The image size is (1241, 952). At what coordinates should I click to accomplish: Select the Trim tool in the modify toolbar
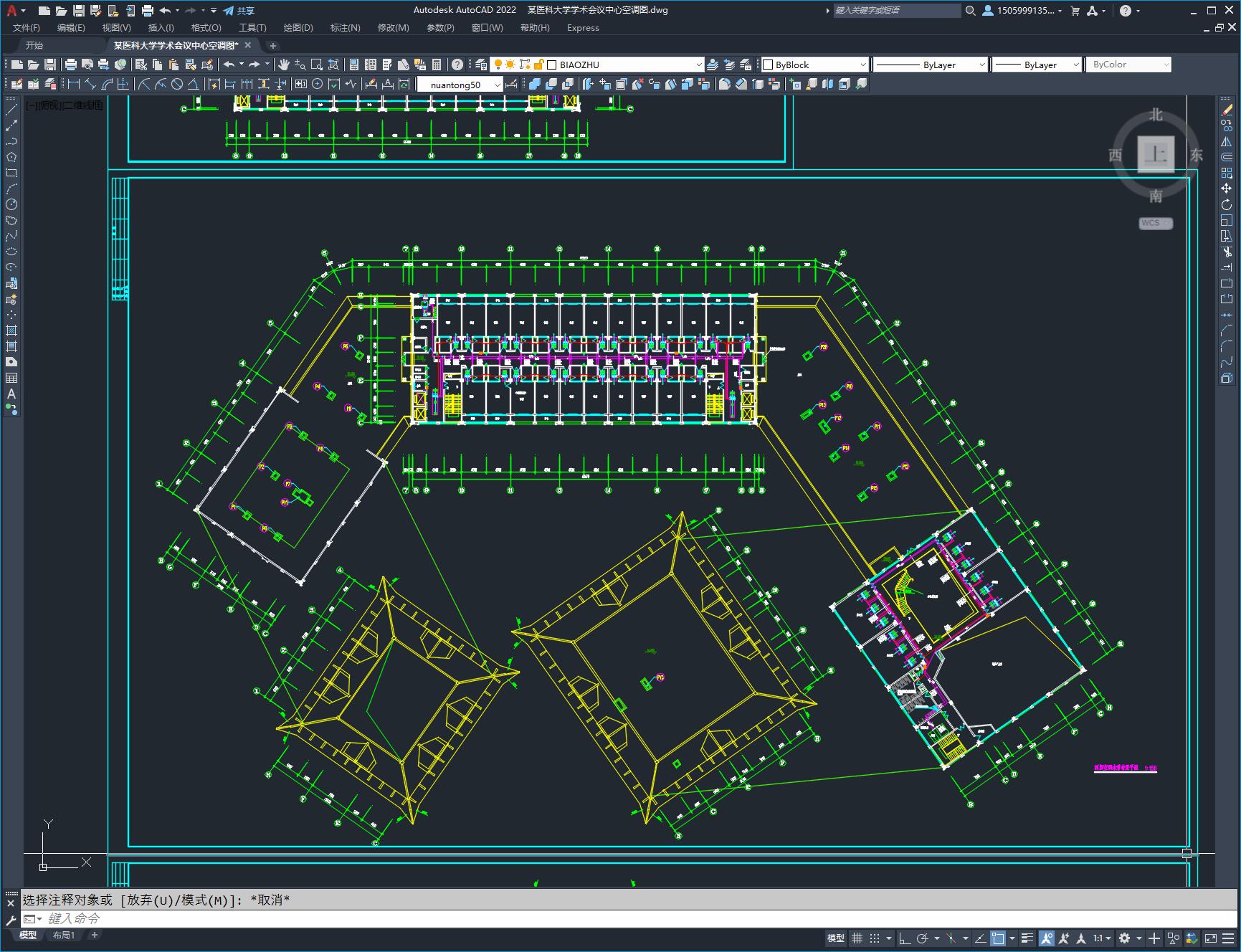(1227, 252)
